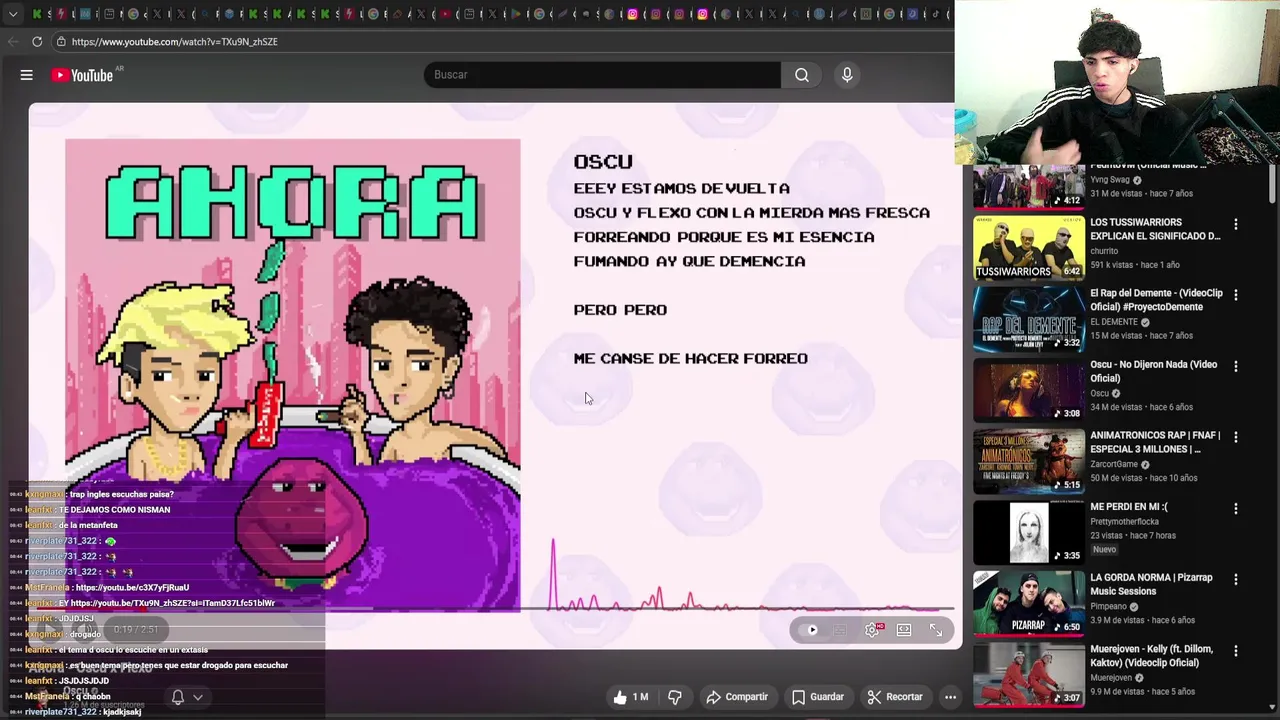View site information icon in the address bar

click(61, 42)
